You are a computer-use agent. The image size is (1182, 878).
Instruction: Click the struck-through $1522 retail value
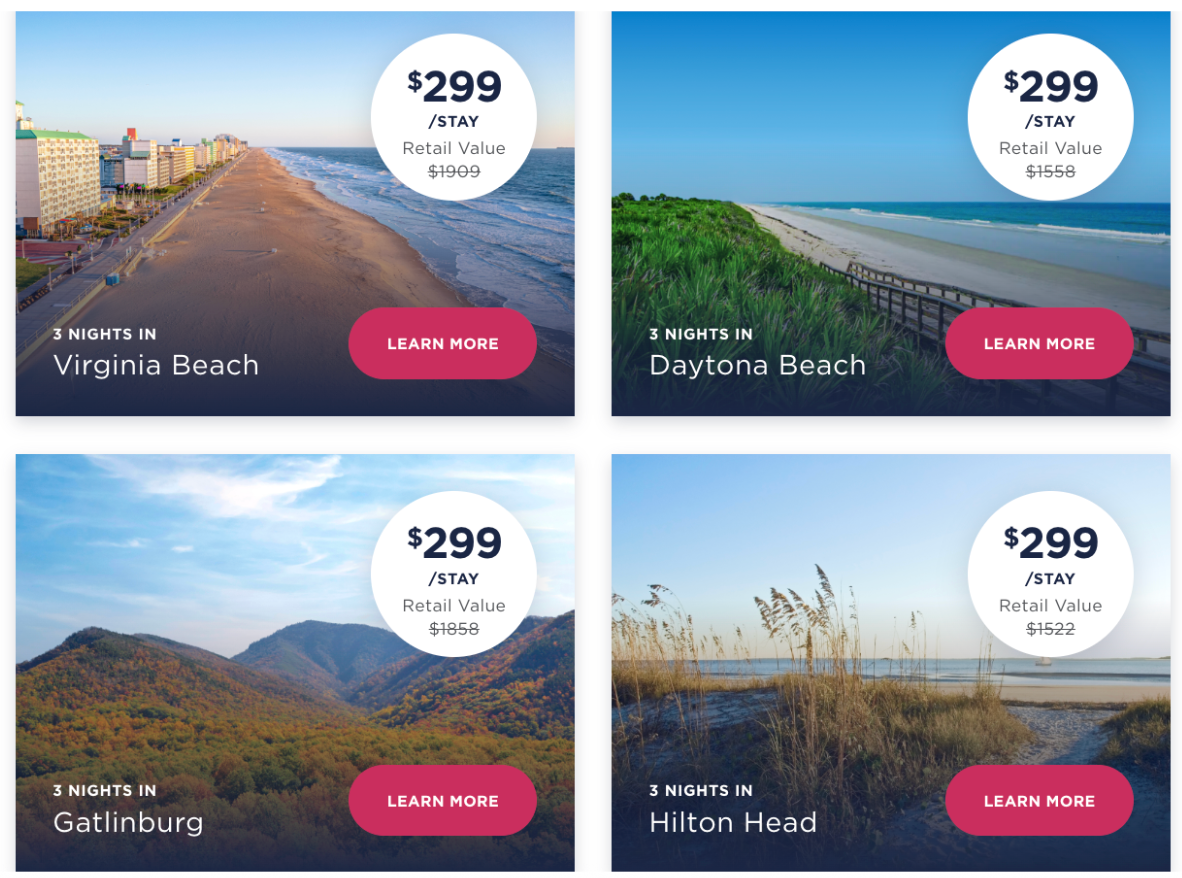pos(1050,629)
